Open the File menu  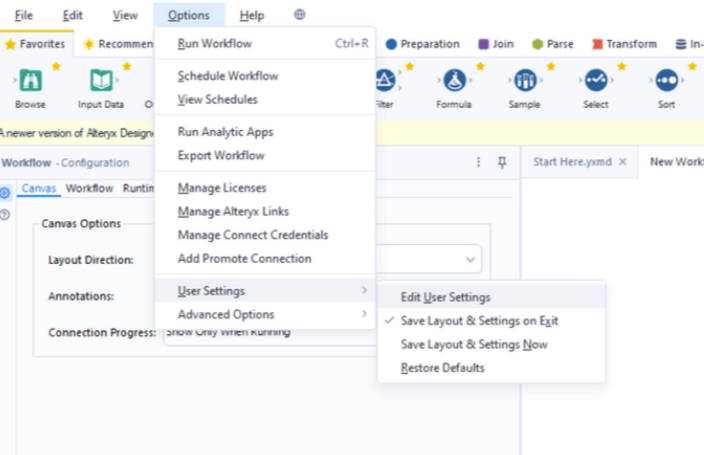point(23,15)
